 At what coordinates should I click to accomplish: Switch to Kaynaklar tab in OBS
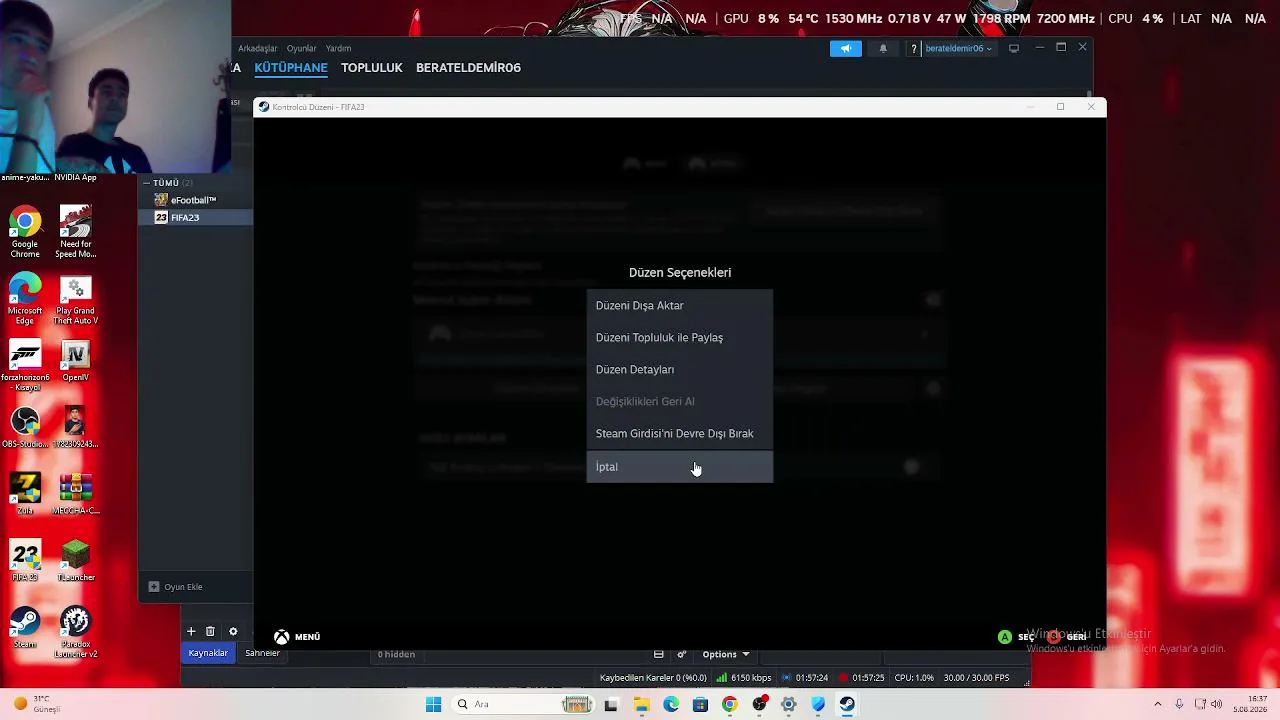tap(208, 653)
